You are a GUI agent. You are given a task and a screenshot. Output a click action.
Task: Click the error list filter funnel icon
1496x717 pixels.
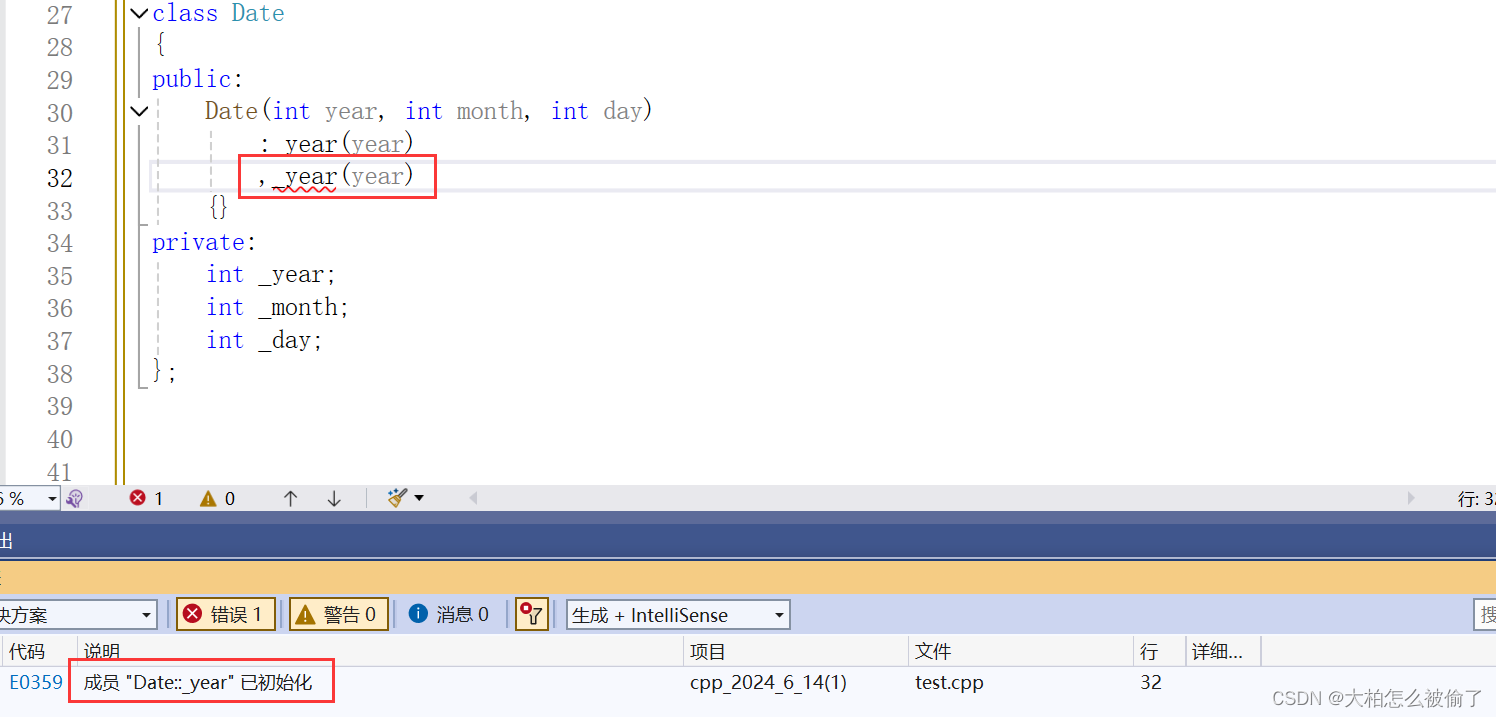[532, 615]
